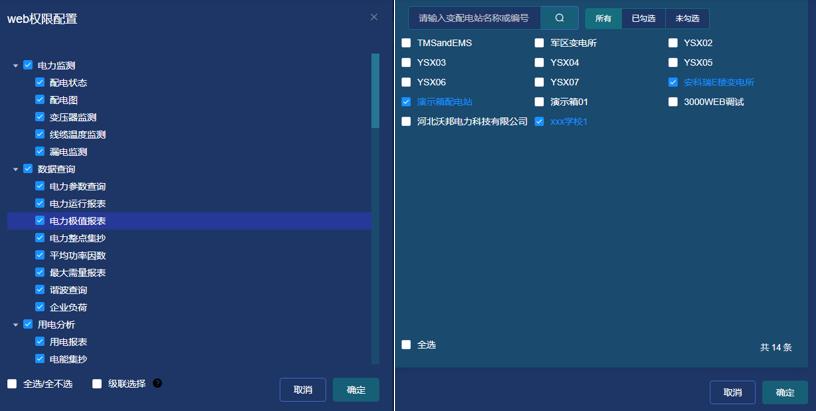Select the 所有 filter tab
Image resolution: width=816 pixels, height=411 pixels.
pos(603,18)
